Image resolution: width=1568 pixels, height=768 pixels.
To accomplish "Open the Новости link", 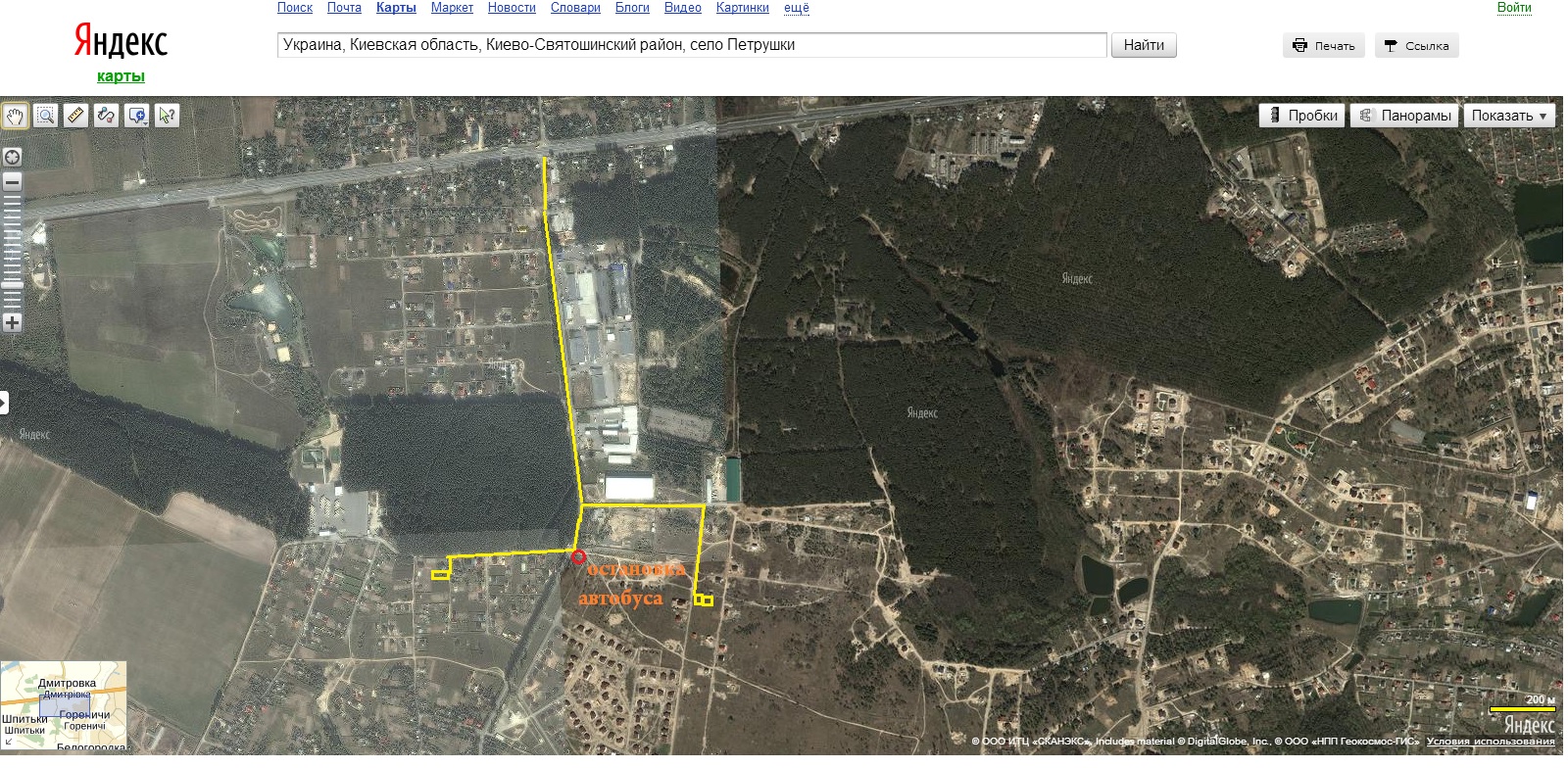I will [512, 8].
